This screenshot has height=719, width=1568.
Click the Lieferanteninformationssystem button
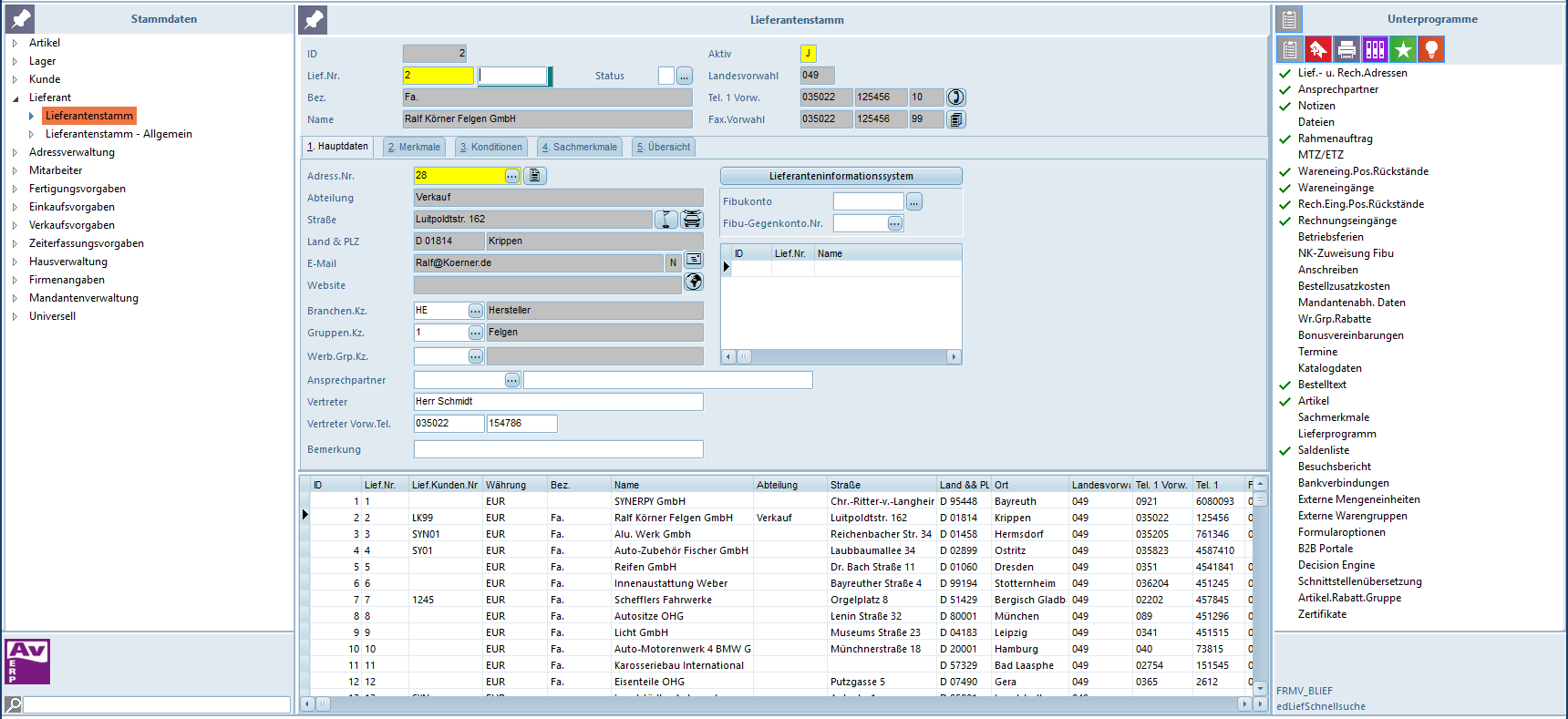click(x=841, y=176)
